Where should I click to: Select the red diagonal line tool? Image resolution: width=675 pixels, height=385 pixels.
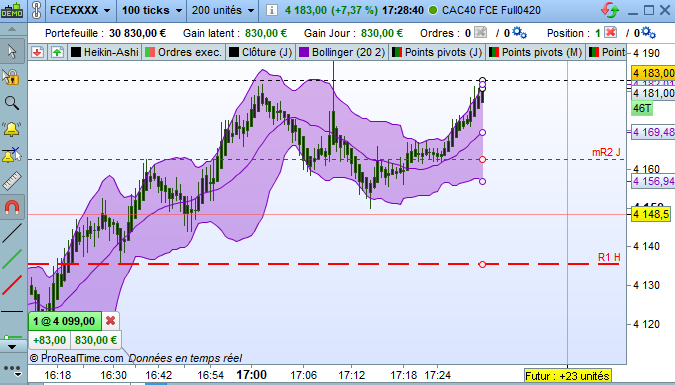12,285
